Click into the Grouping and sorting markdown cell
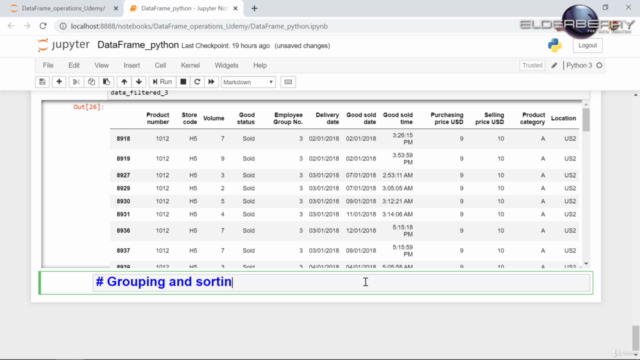Viewport: 640px width, 360px height. [x=341, y=282]
